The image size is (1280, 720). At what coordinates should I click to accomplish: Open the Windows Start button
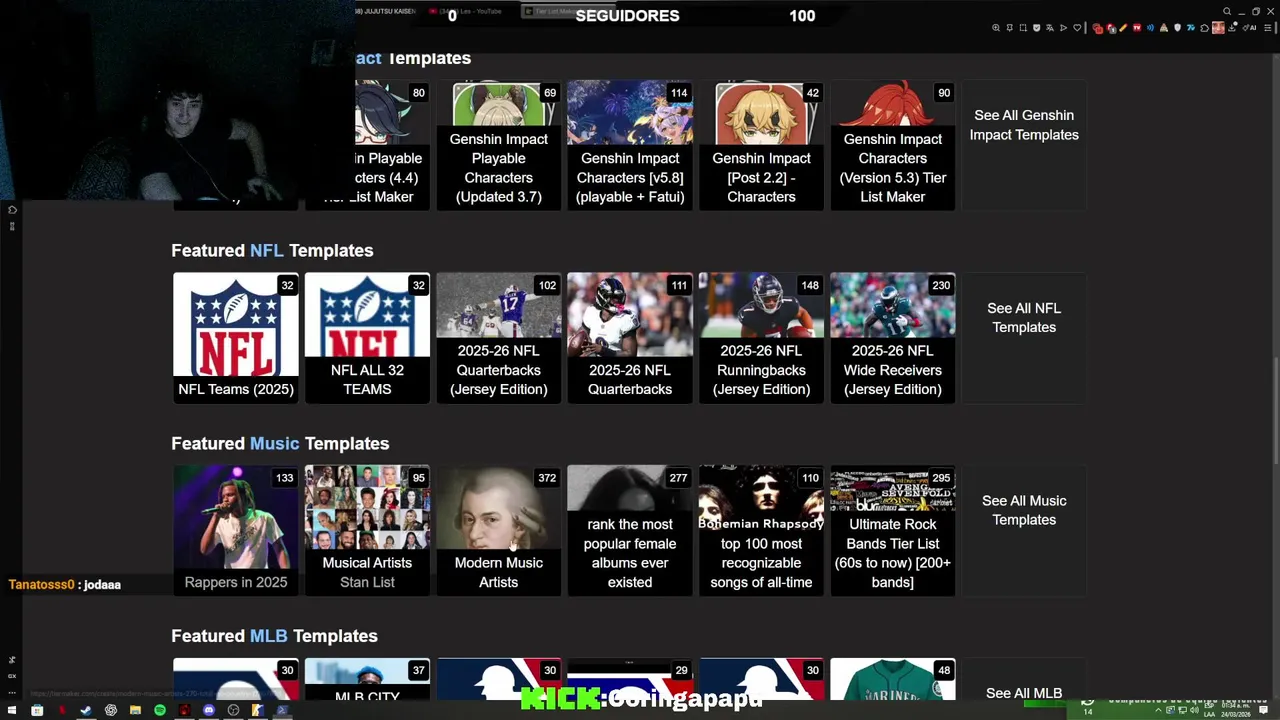(12, 710)
